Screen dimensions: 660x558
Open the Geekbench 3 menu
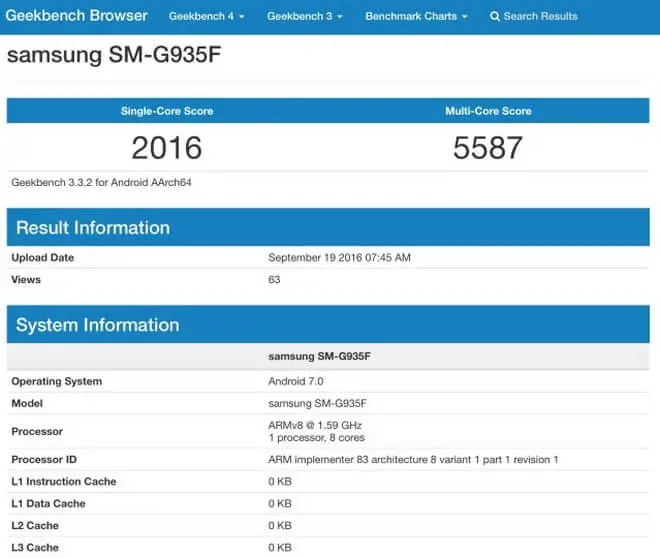point(305,16)
